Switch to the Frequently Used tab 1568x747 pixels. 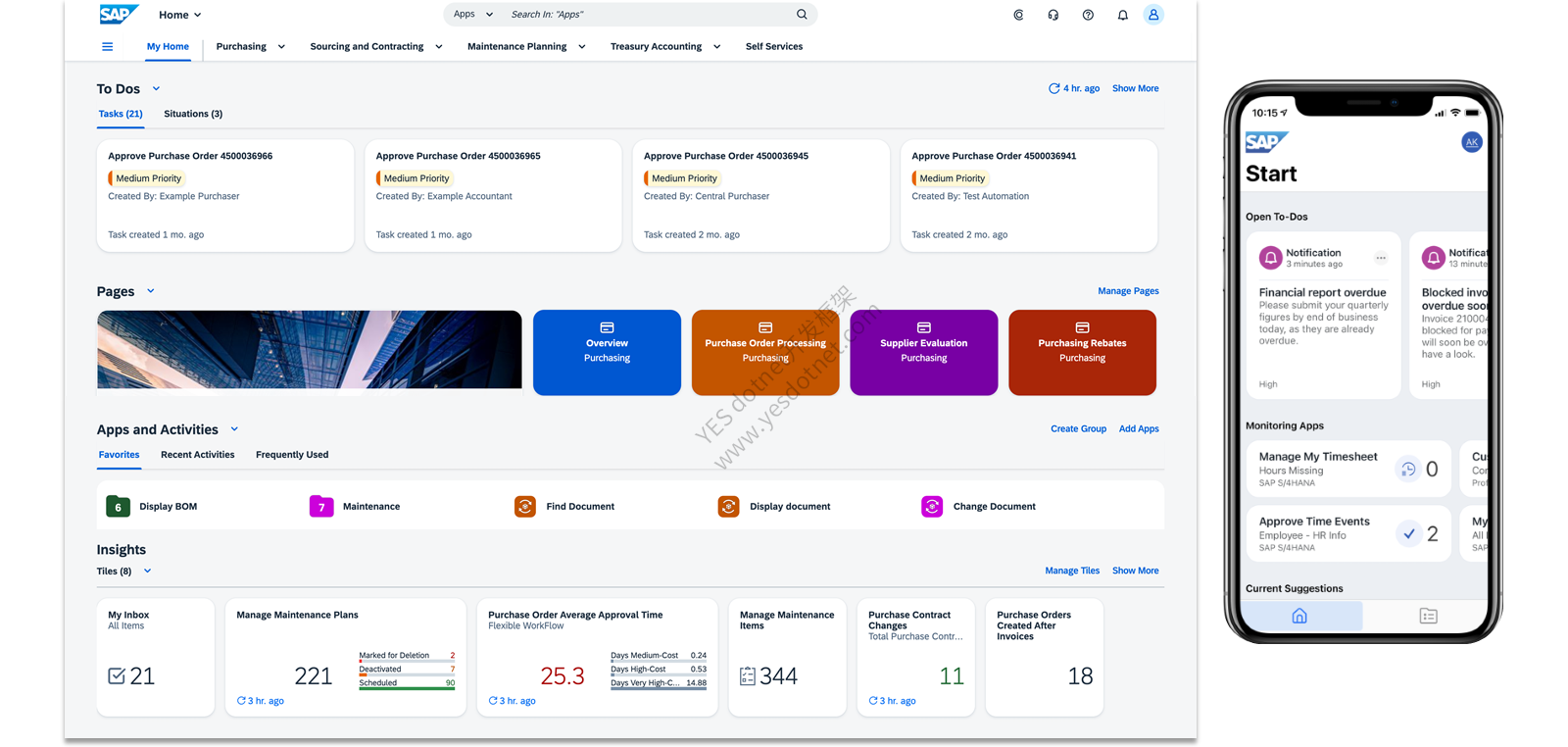point(292,455)
